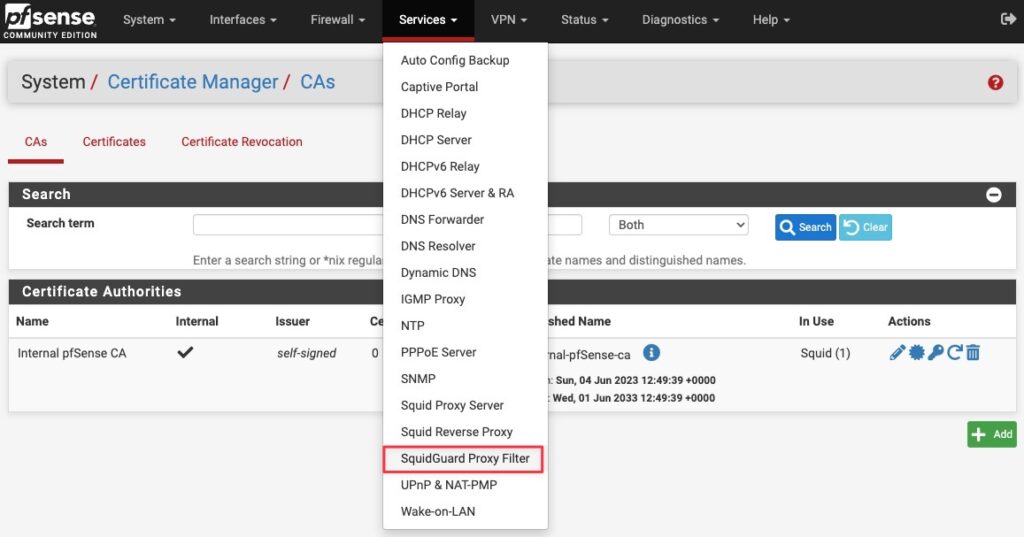This screenshot has width=1024, height=537.
Task: Click the Sun, 04 Jun 2023 date
Action: 635,380
